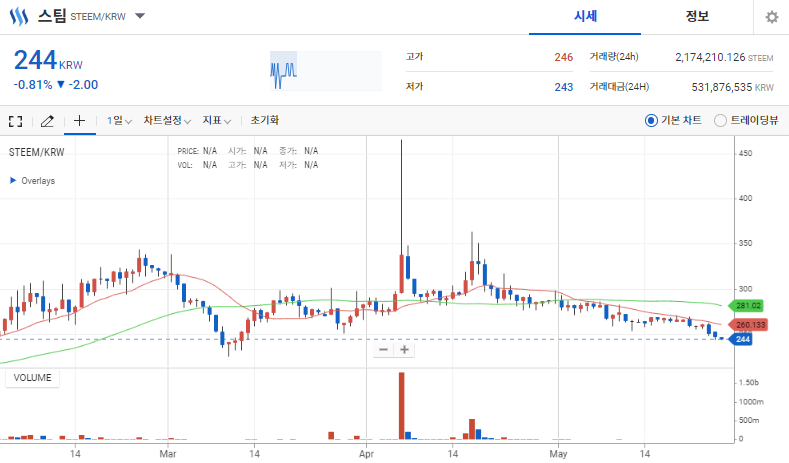This screenshot has width=789, height=463.
Task: Select the pencil drawing tool
Action: (47, 121)
